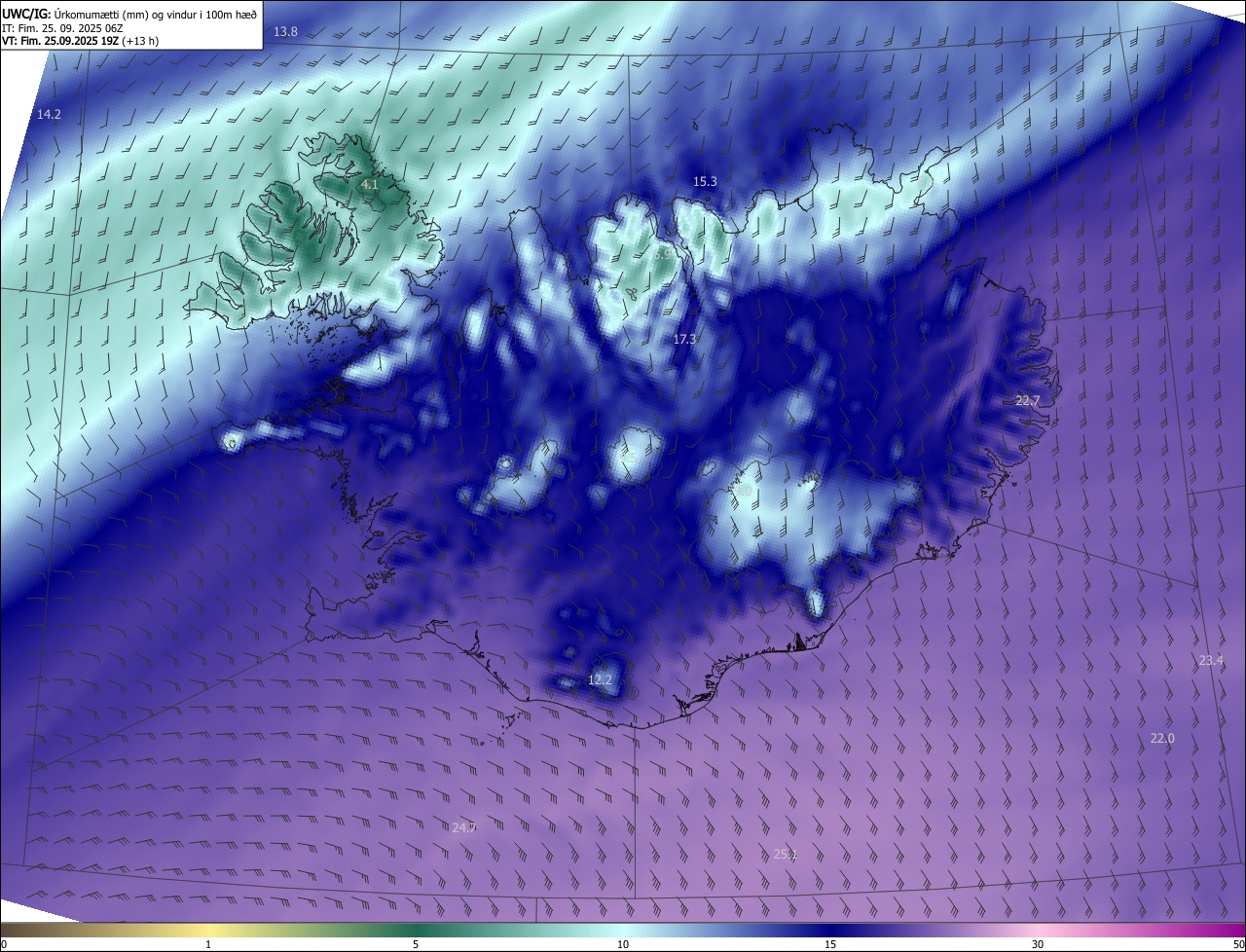Click the 25.1 value on the map
1246x952 pixels.
point(786,855)
